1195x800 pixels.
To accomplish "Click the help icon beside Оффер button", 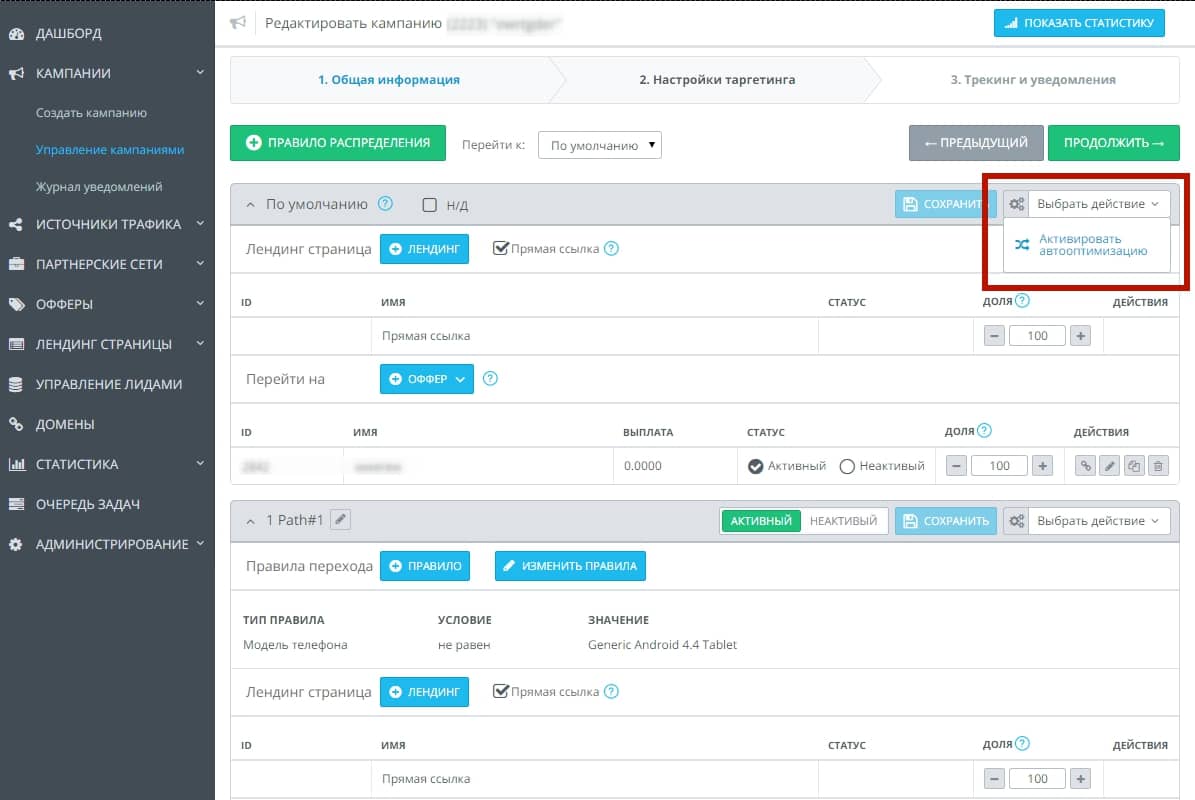I will (x=490, y=379).
